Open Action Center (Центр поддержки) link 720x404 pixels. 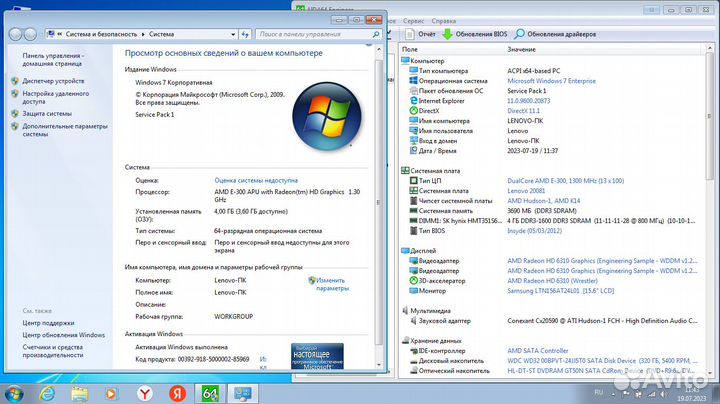tap(48, 323)
